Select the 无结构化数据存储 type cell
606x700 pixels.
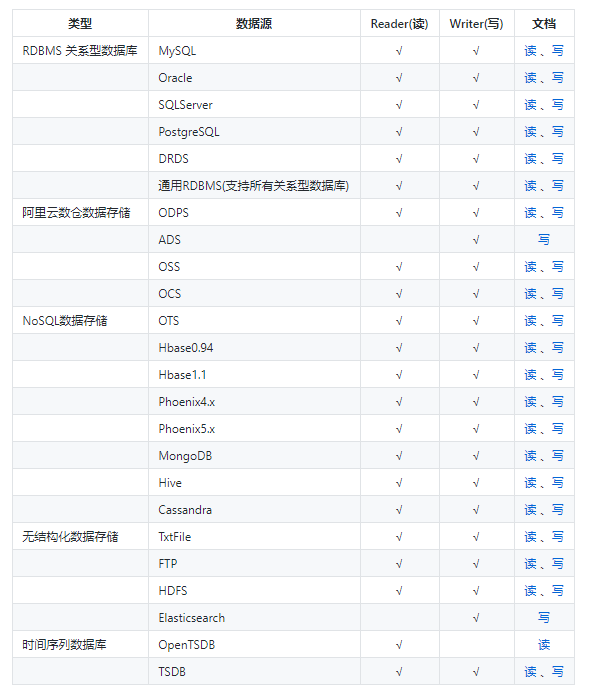pos(80,537)
